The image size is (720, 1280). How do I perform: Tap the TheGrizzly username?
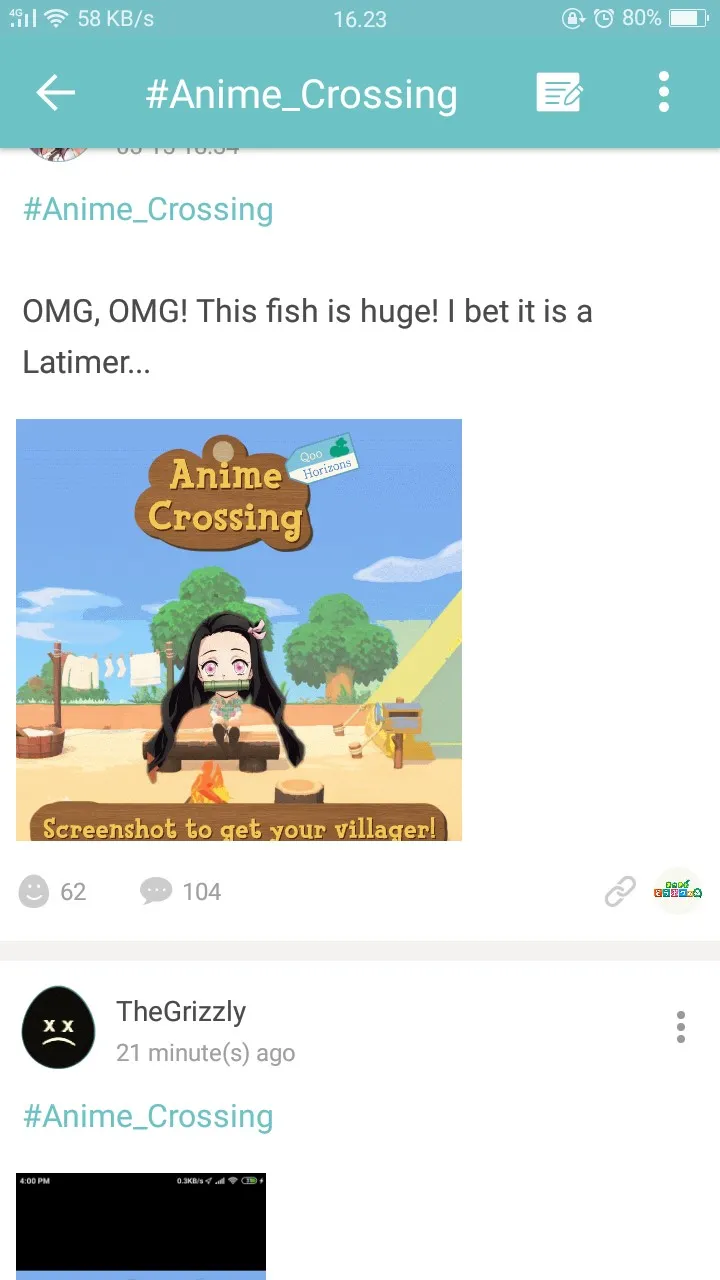point(181,1011)
